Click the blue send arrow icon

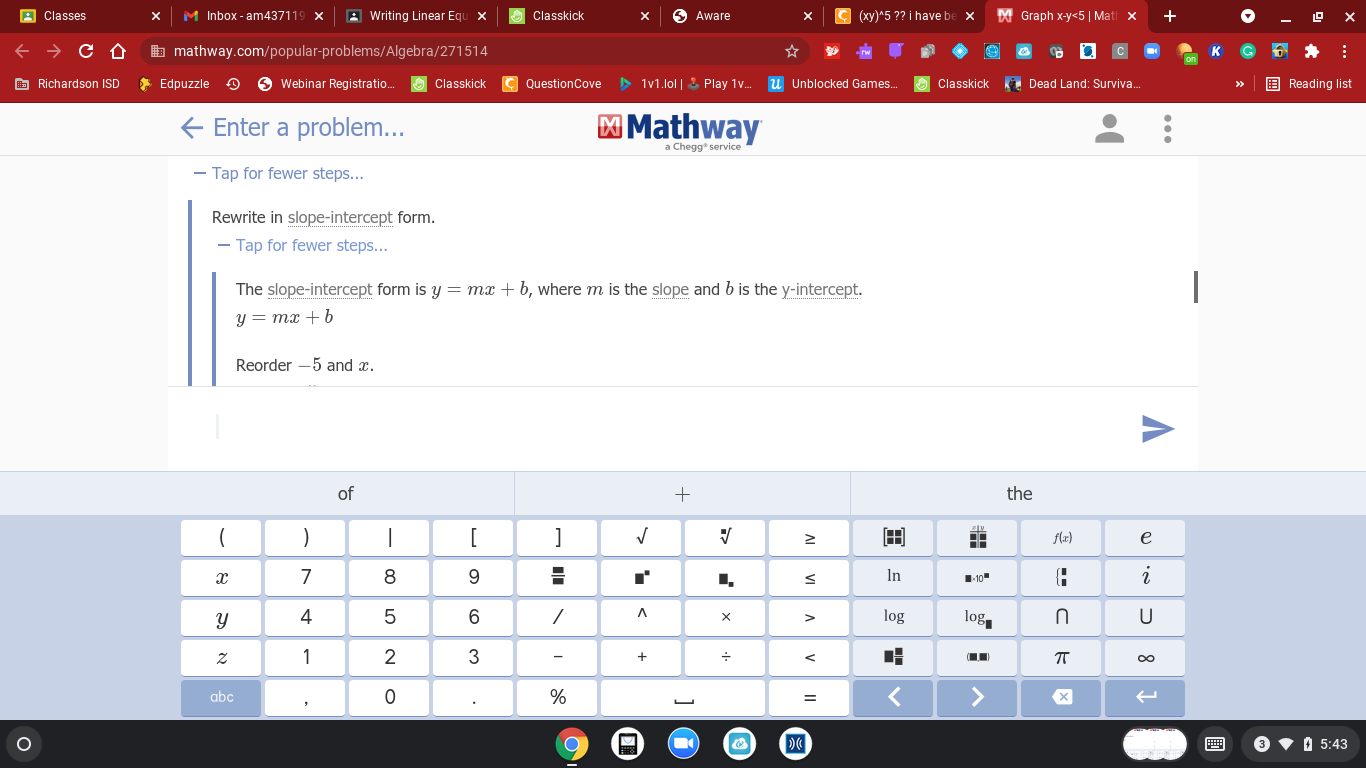[1157, 428]
